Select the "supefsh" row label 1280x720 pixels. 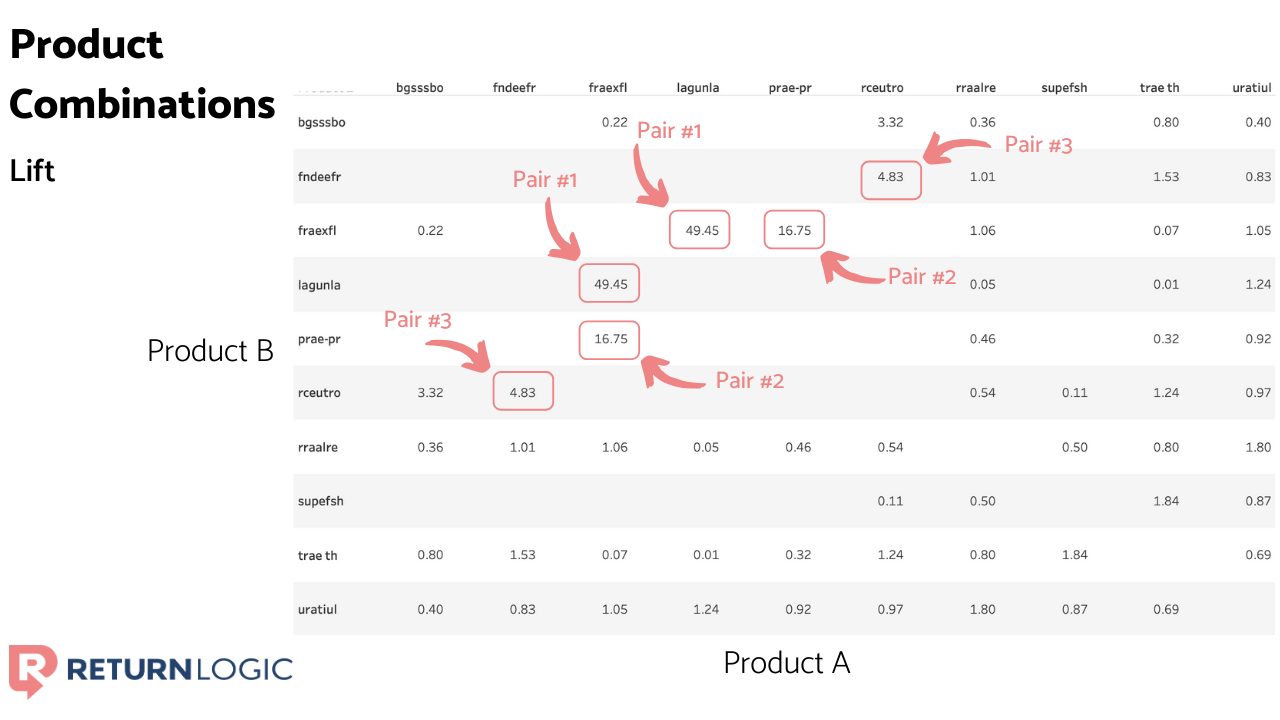point(321,501)
